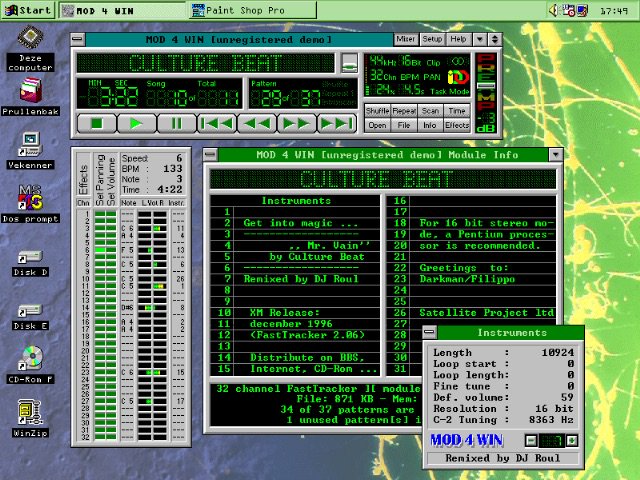Select instrument 26 'Satellite Project ltd'
This screenshot has width=640, height=480.
(471, 313)
